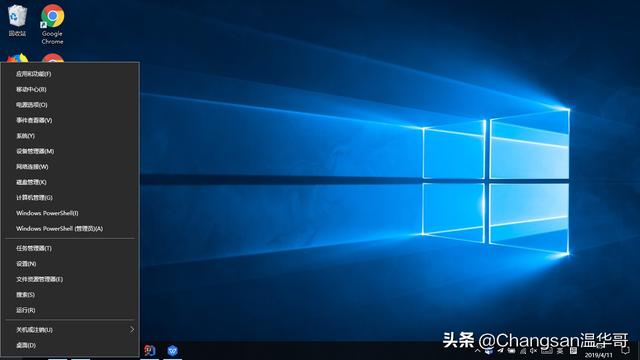Switch the 英 input method indicator
Screen dimensions: 640x360
pyautogui.click(x=560, y=351)
